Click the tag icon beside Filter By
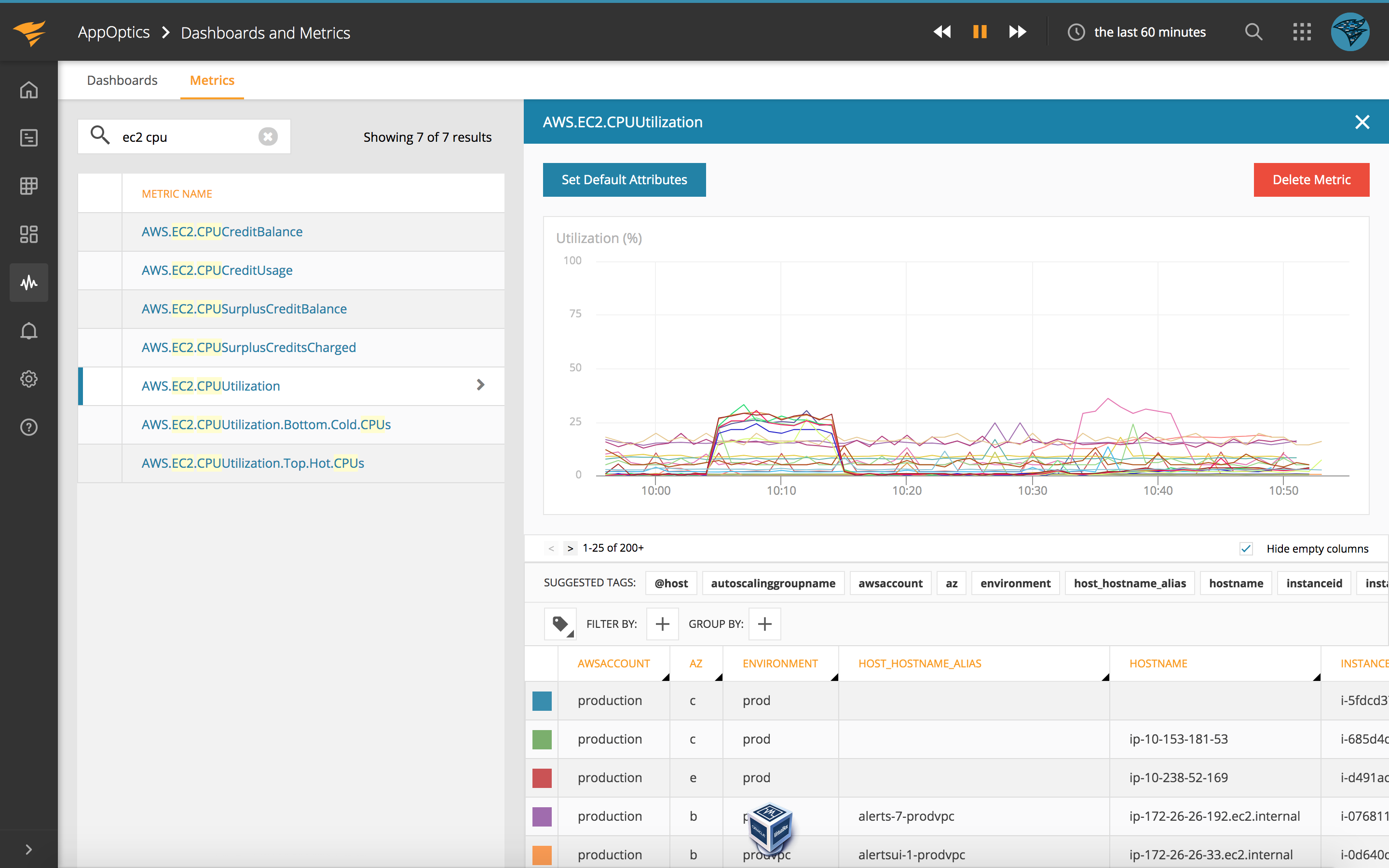Image resolution: width=1389 pixels, height=868 pixels. pos(561,624)
